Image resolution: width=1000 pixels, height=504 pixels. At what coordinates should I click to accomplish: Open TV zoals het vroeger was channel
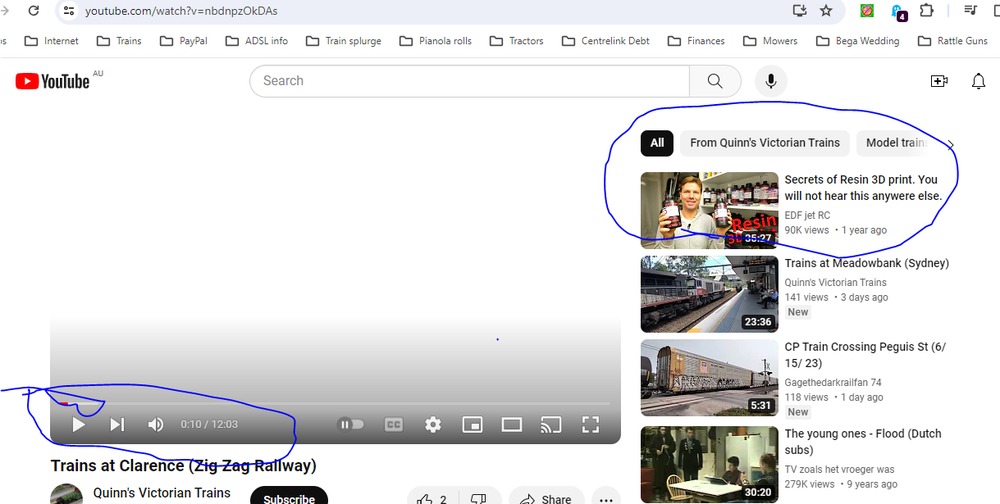tap(839, 469)
